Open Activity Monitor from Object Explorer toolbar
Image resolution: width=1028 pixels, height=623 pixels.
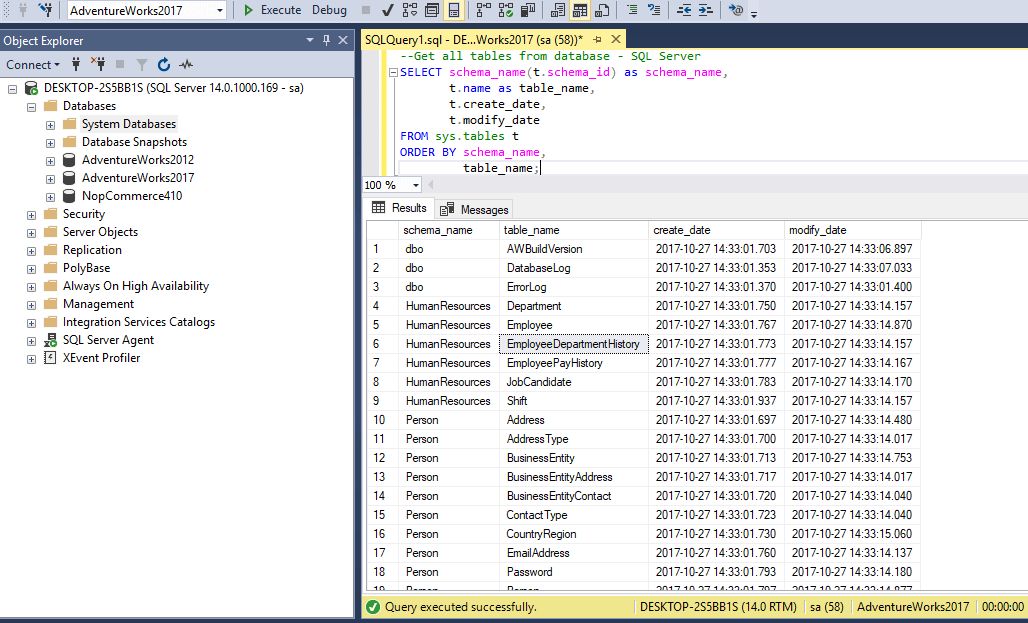(186, 65)
